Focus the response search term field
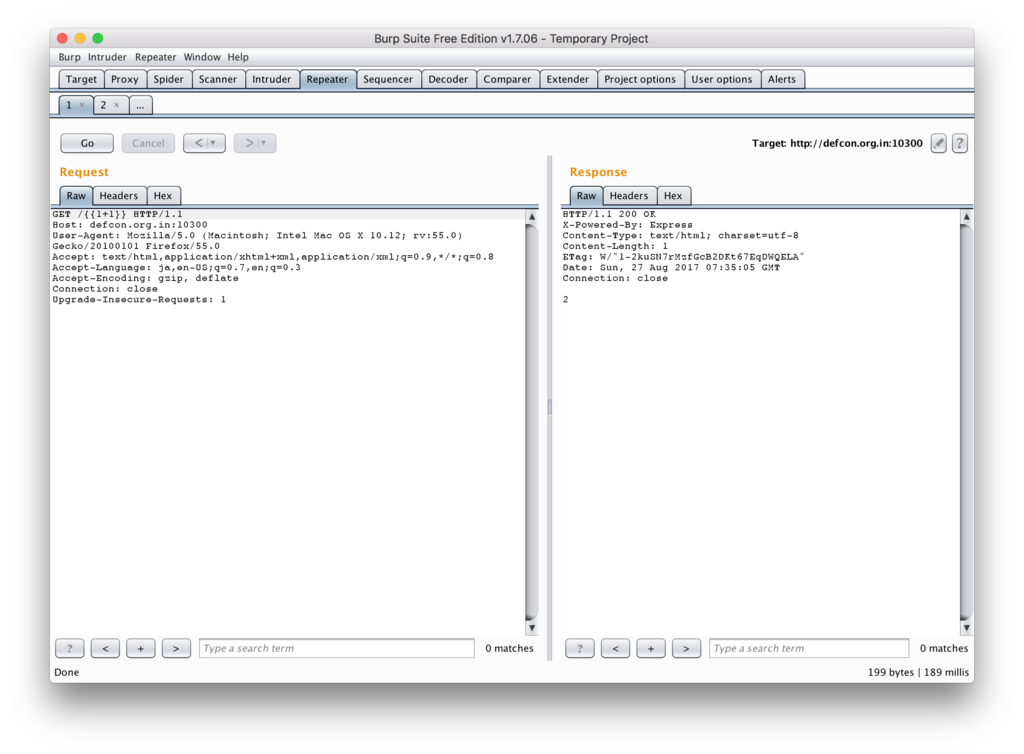This screenshot has width=1024, height=754. point(809,648)
